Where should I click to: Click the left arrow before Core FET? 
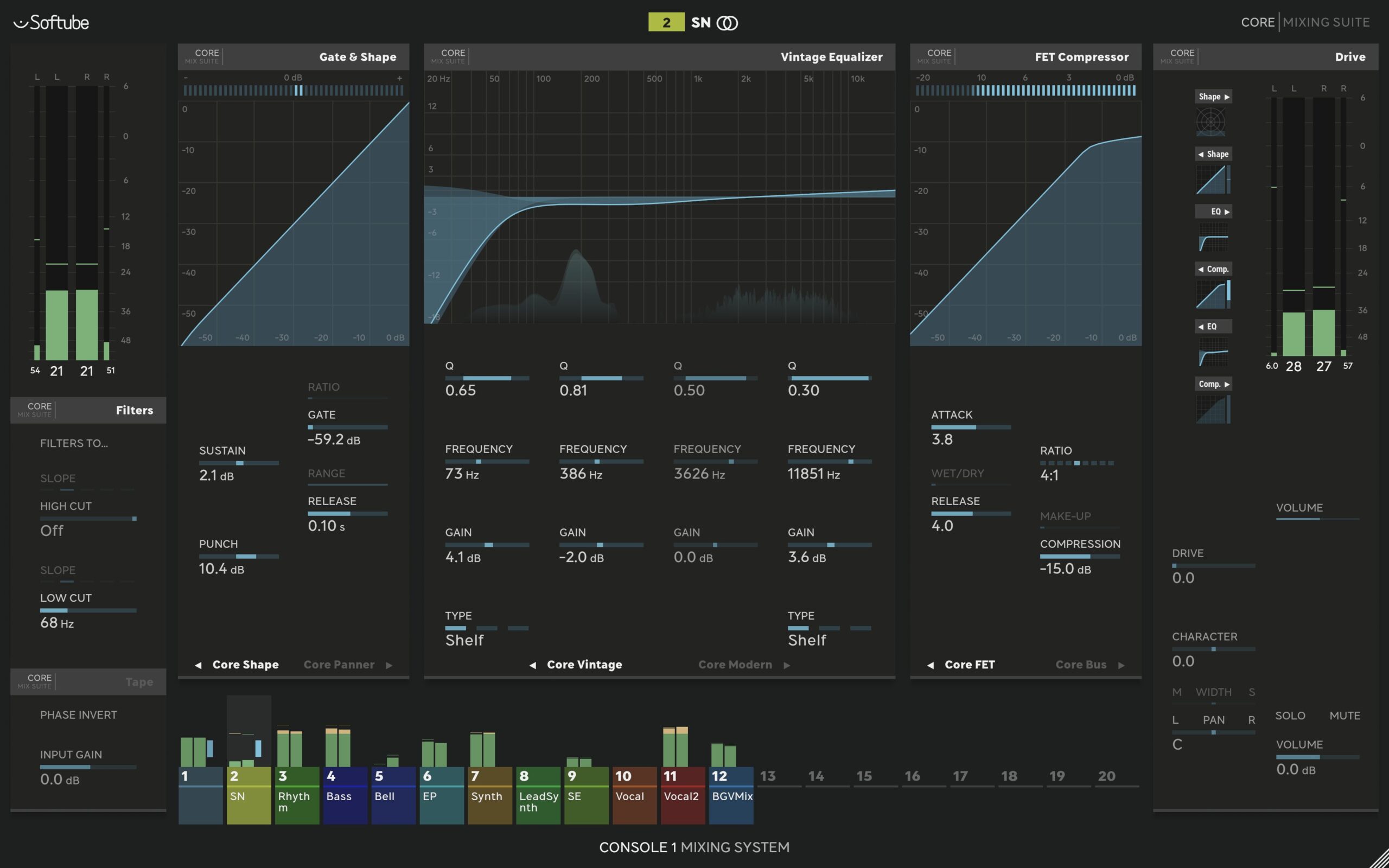(x=931, y=665)
